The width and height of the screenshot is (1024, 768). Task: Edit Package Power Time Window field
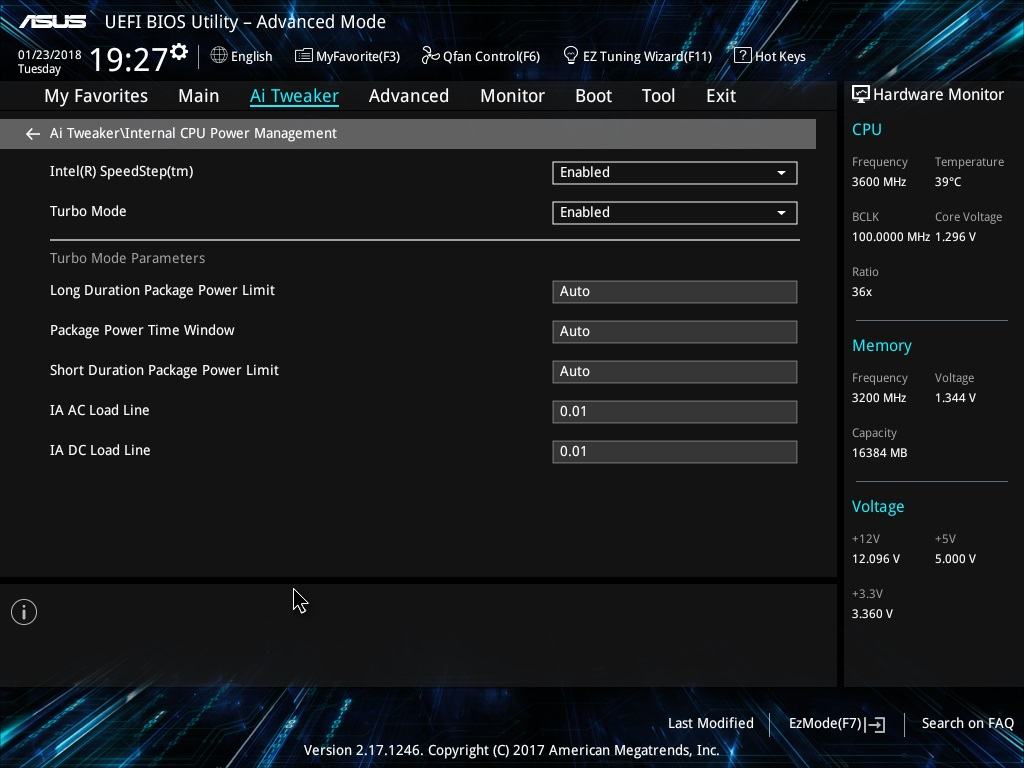(675, 332)
